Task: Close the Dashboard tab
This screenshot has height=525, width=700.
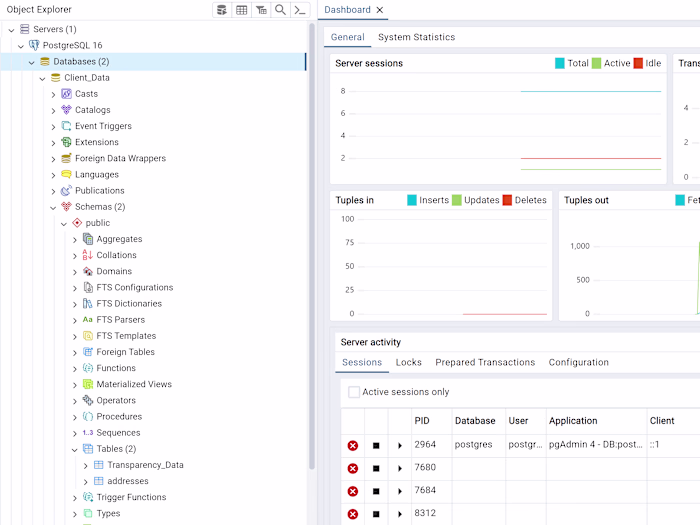Action: (x=380, y=10)
